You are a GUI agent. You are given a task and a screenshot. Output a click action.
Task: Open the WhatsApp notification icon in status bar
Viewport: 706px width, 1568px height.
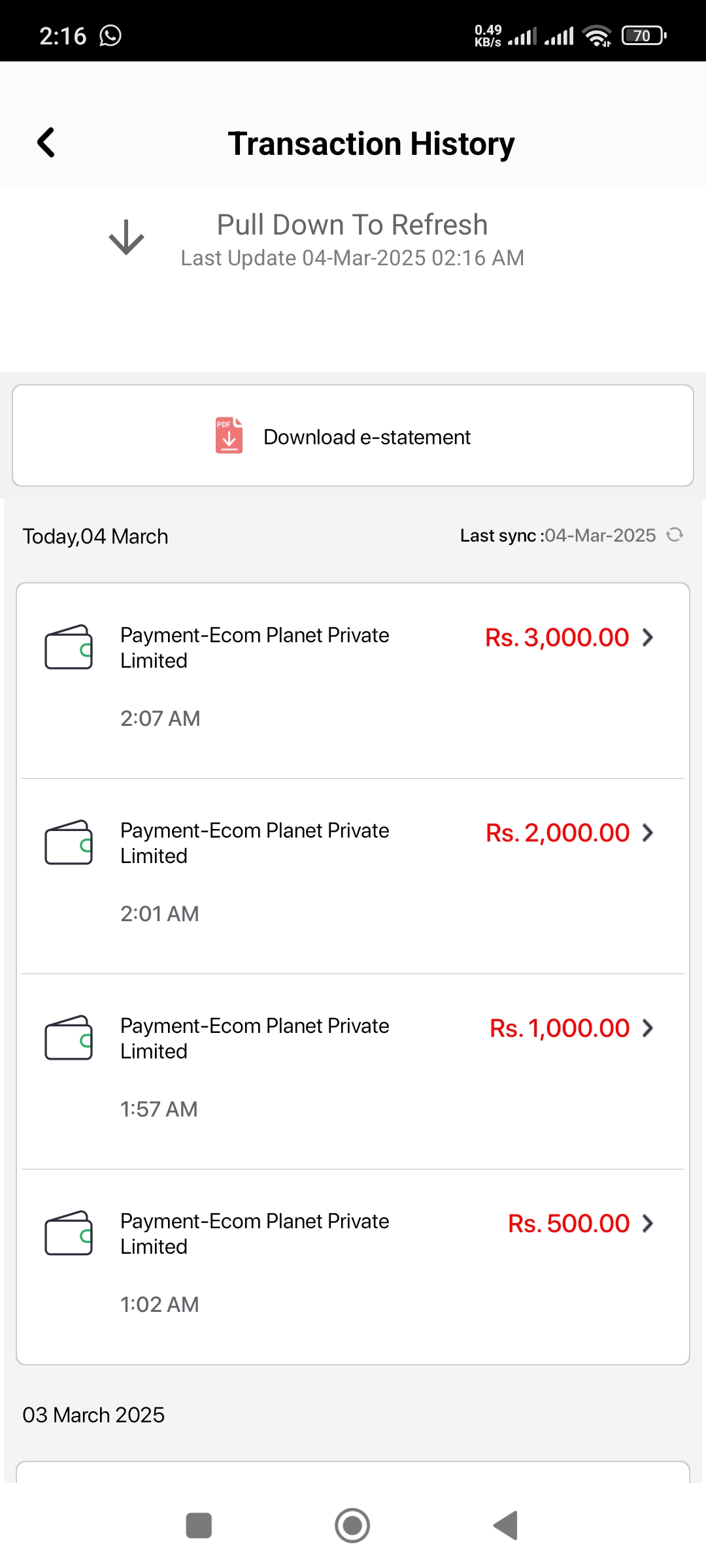click(110, 35)
